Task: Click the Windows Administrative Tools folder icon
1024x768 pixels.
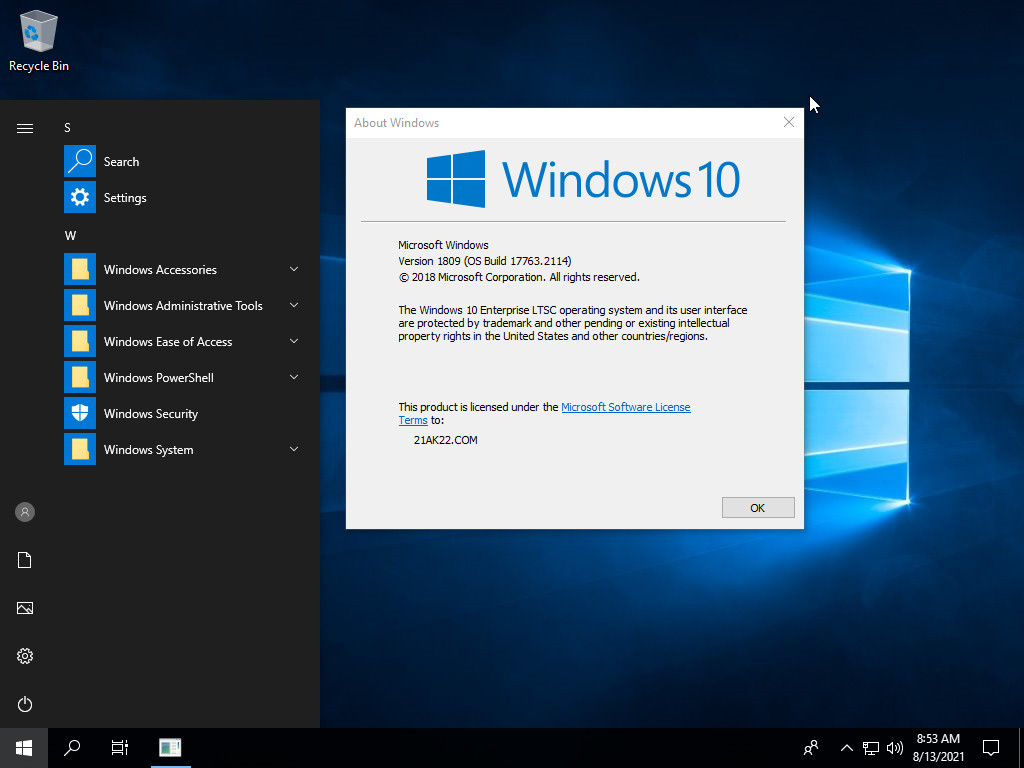Action: pyautogui.click(x=80, y=305)
